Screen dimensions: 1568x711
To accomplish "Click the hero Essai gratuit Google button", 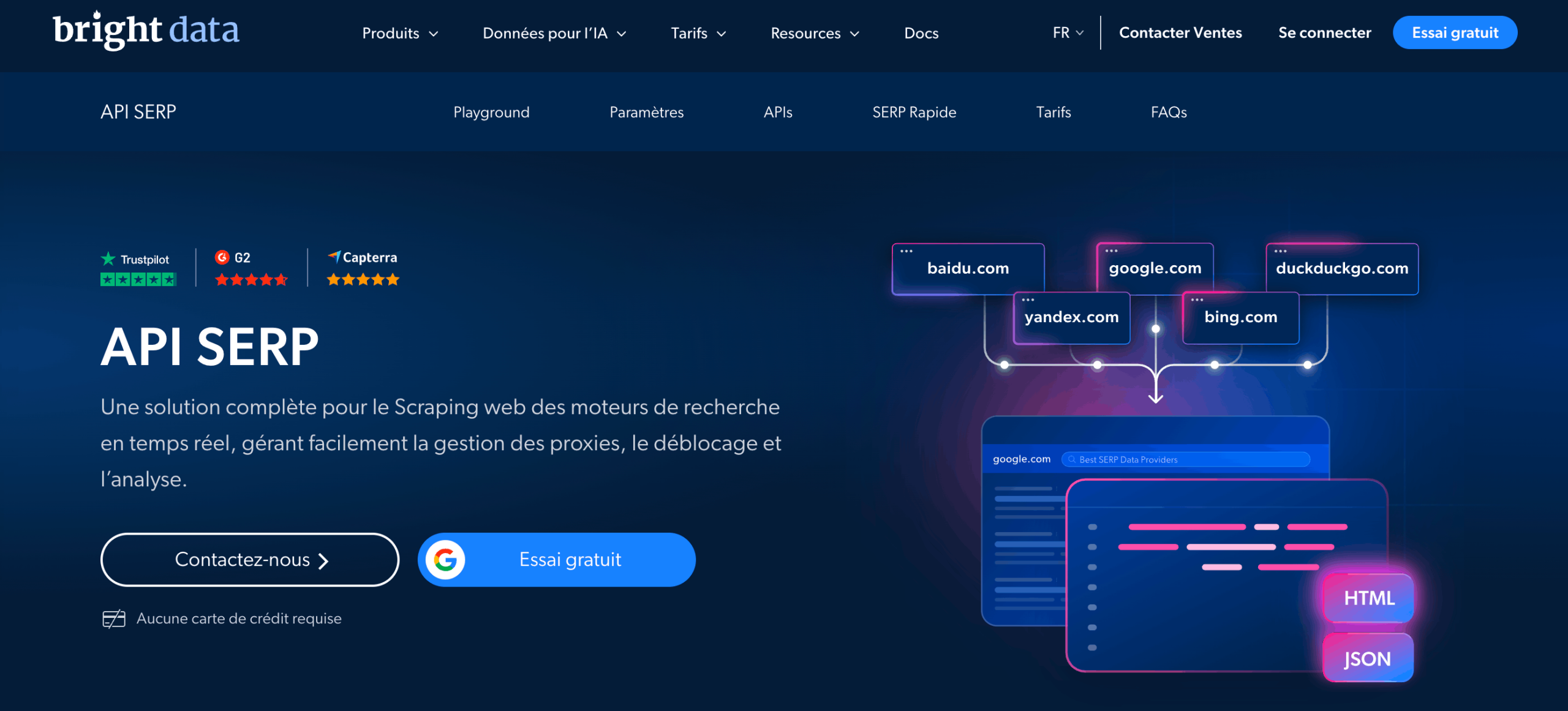I will click(557, 560).
